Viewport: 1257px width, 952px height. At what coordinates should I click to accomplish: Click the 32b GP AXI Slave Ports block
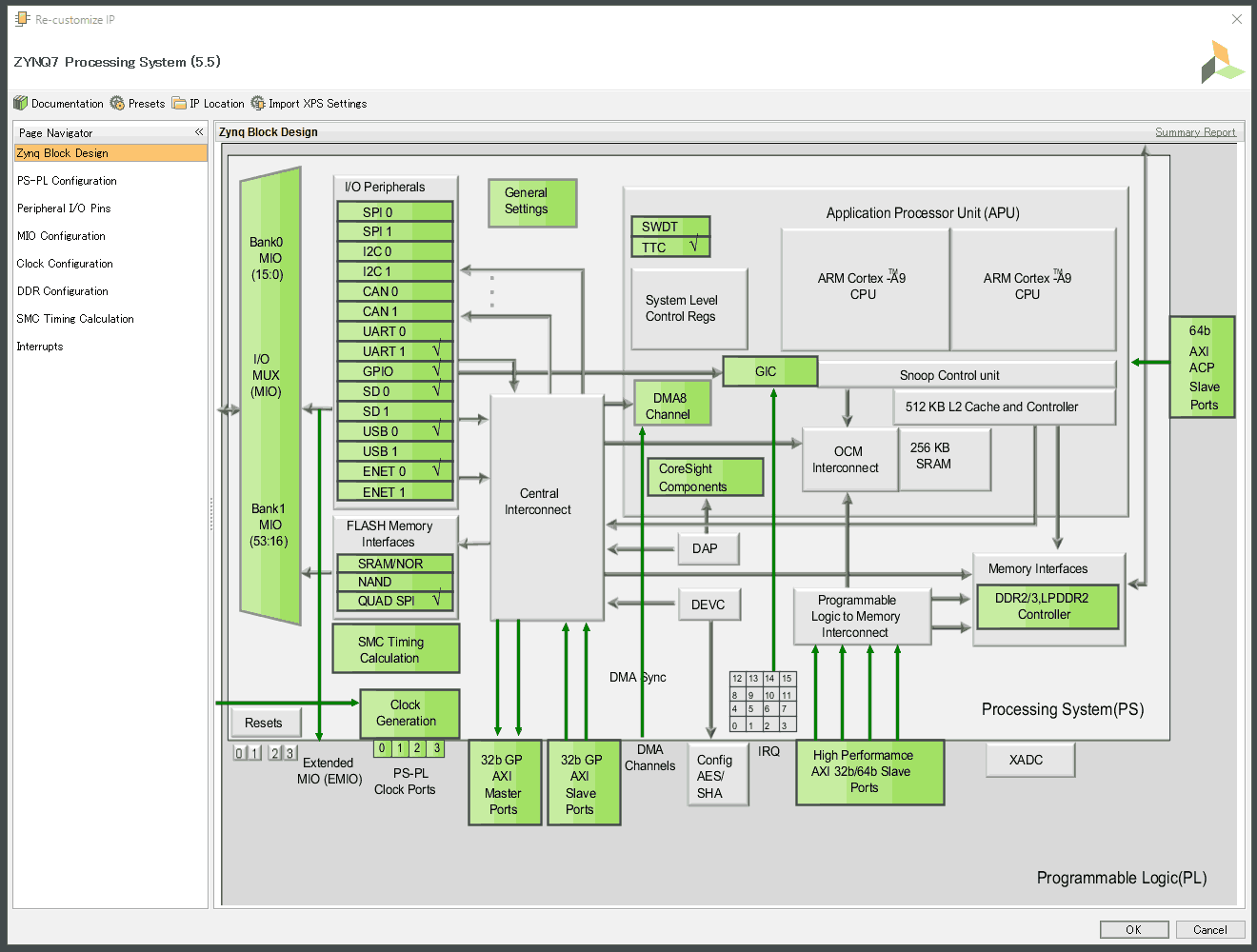(584, 783)
